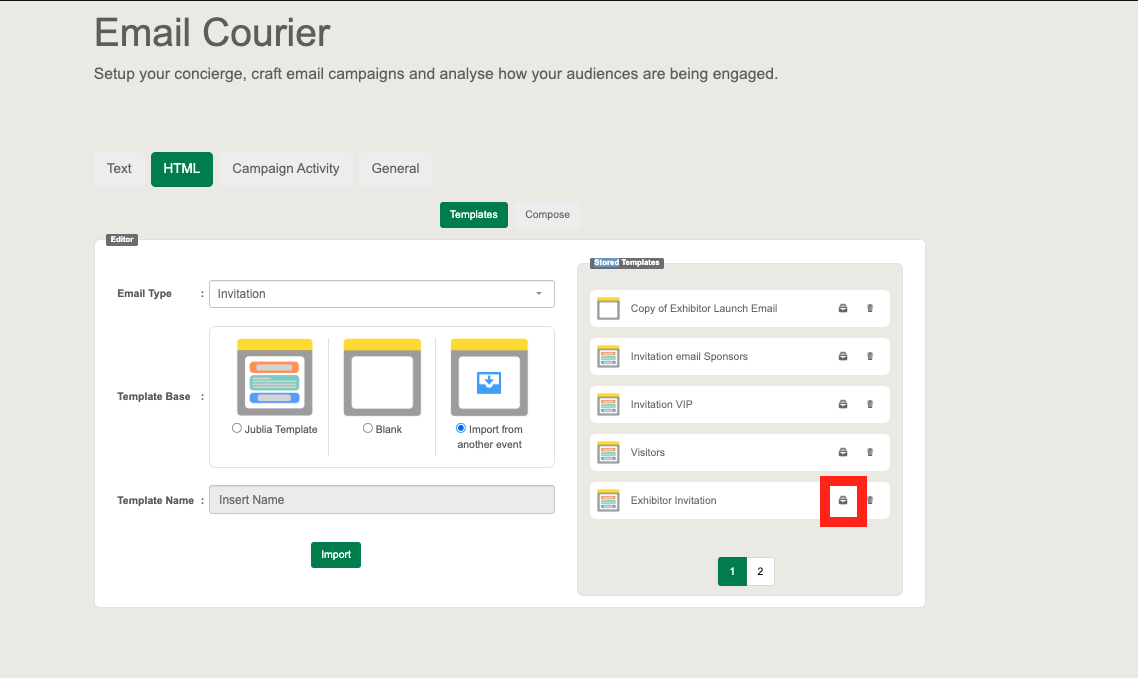Select Import from another event radio
This screenshot has height=678, width=1138.
tap(461, 428)
